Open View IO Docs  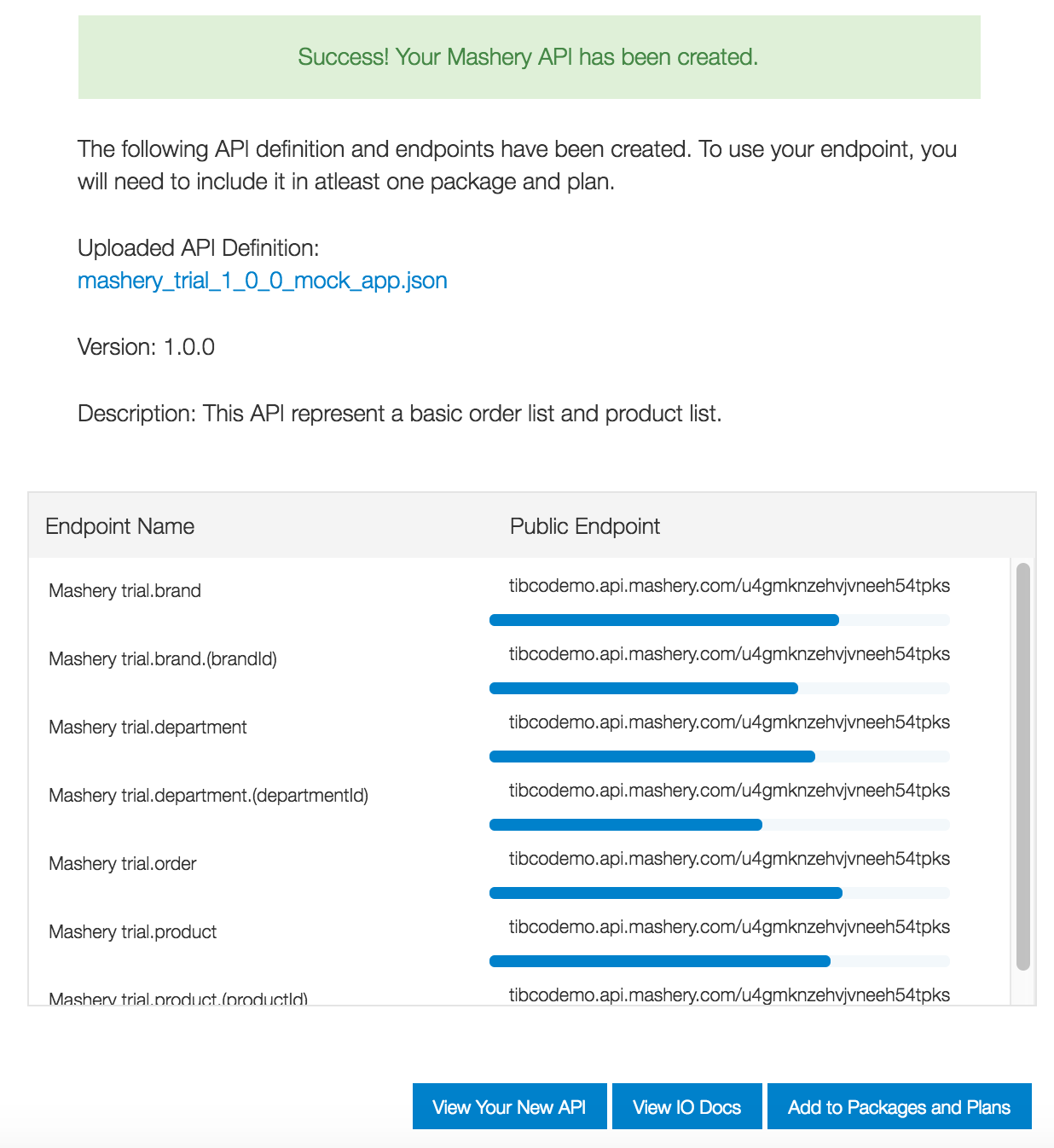(686, 1106)
